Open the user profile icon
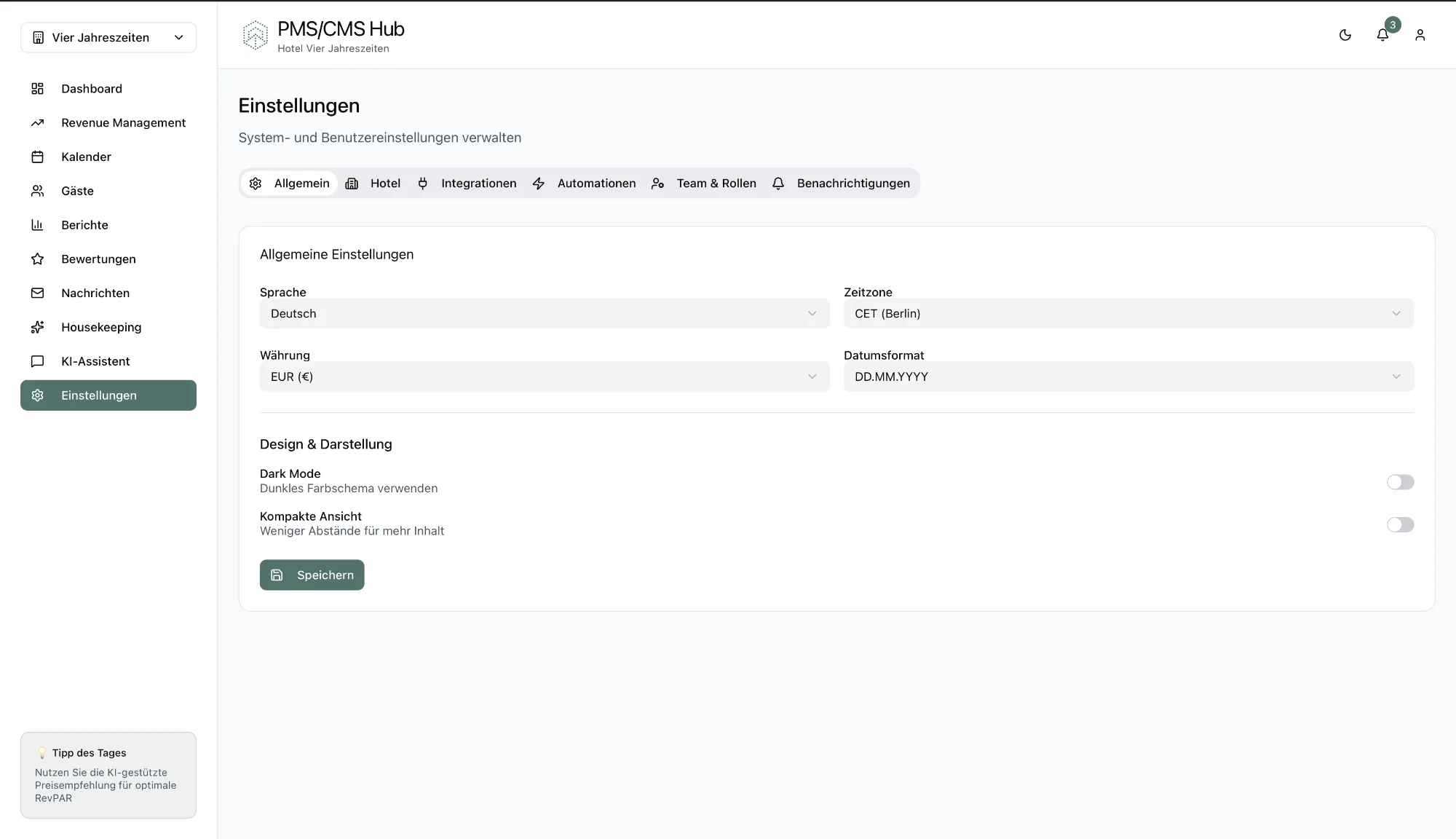This screenshot has height=839, width=1456. click(1420, 35)
